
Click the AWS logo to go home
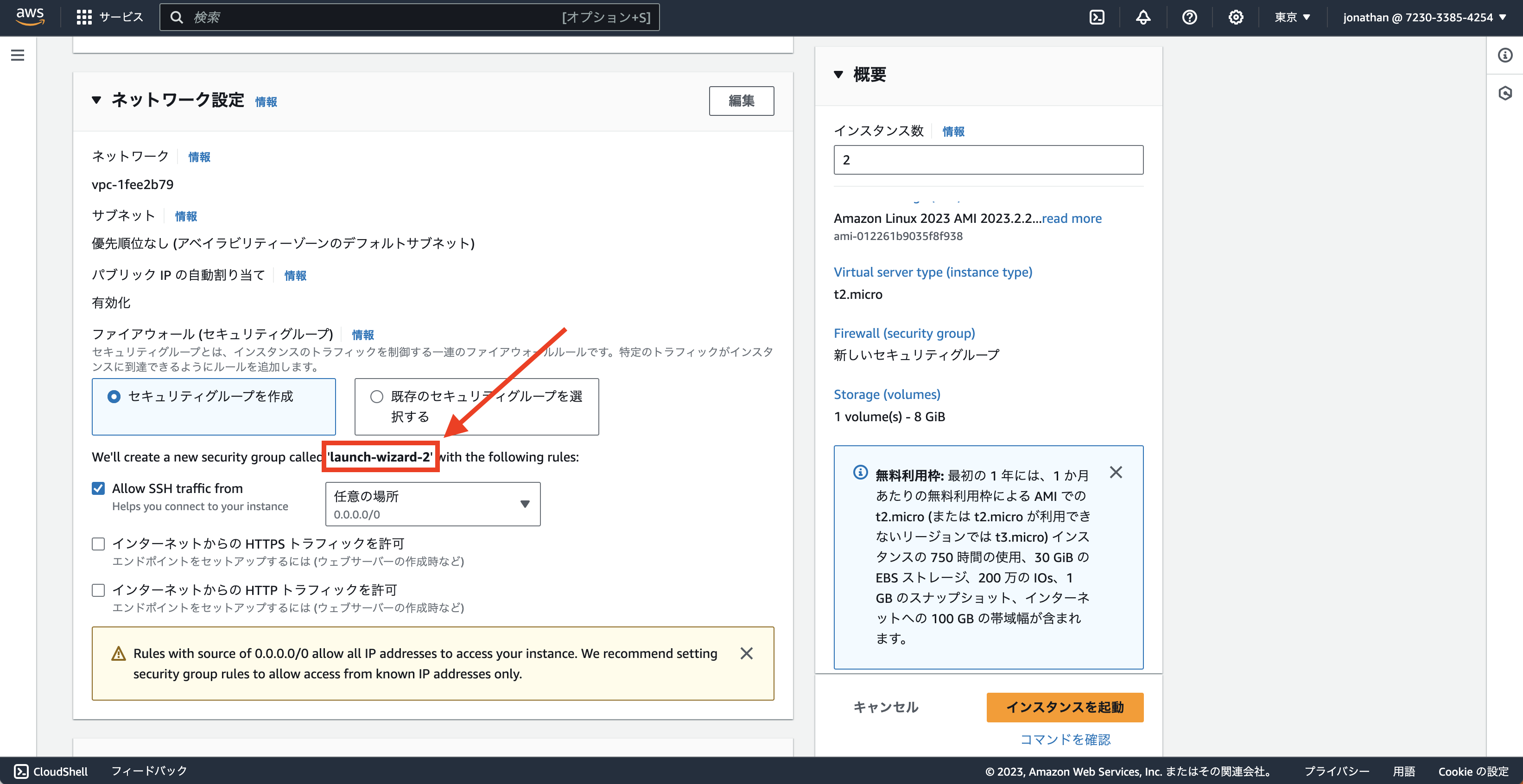(30, 17)
